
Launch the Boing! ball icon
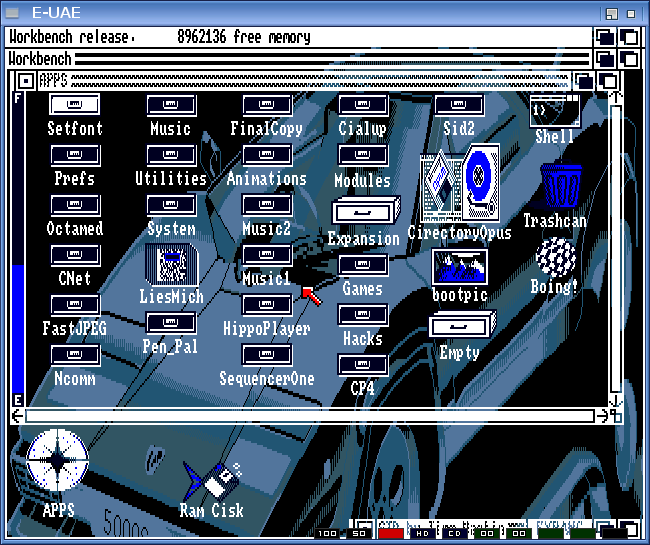pos(555,257)
